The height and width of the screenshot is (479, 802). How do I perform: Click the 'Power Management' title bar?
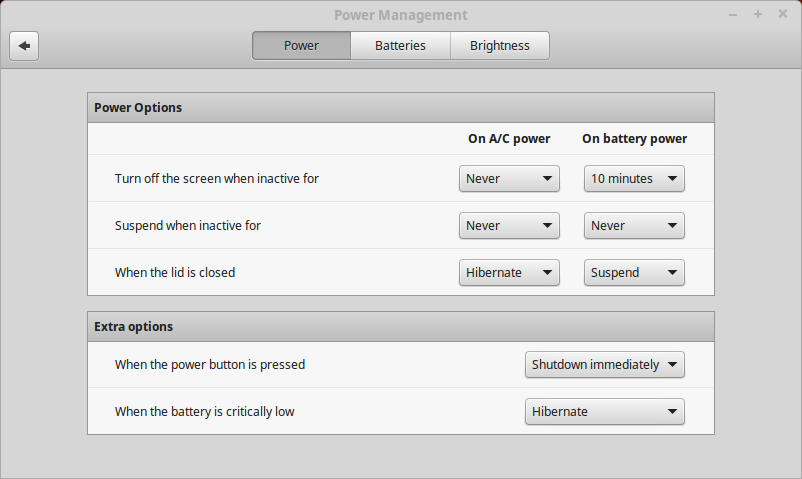coord(400,15)
